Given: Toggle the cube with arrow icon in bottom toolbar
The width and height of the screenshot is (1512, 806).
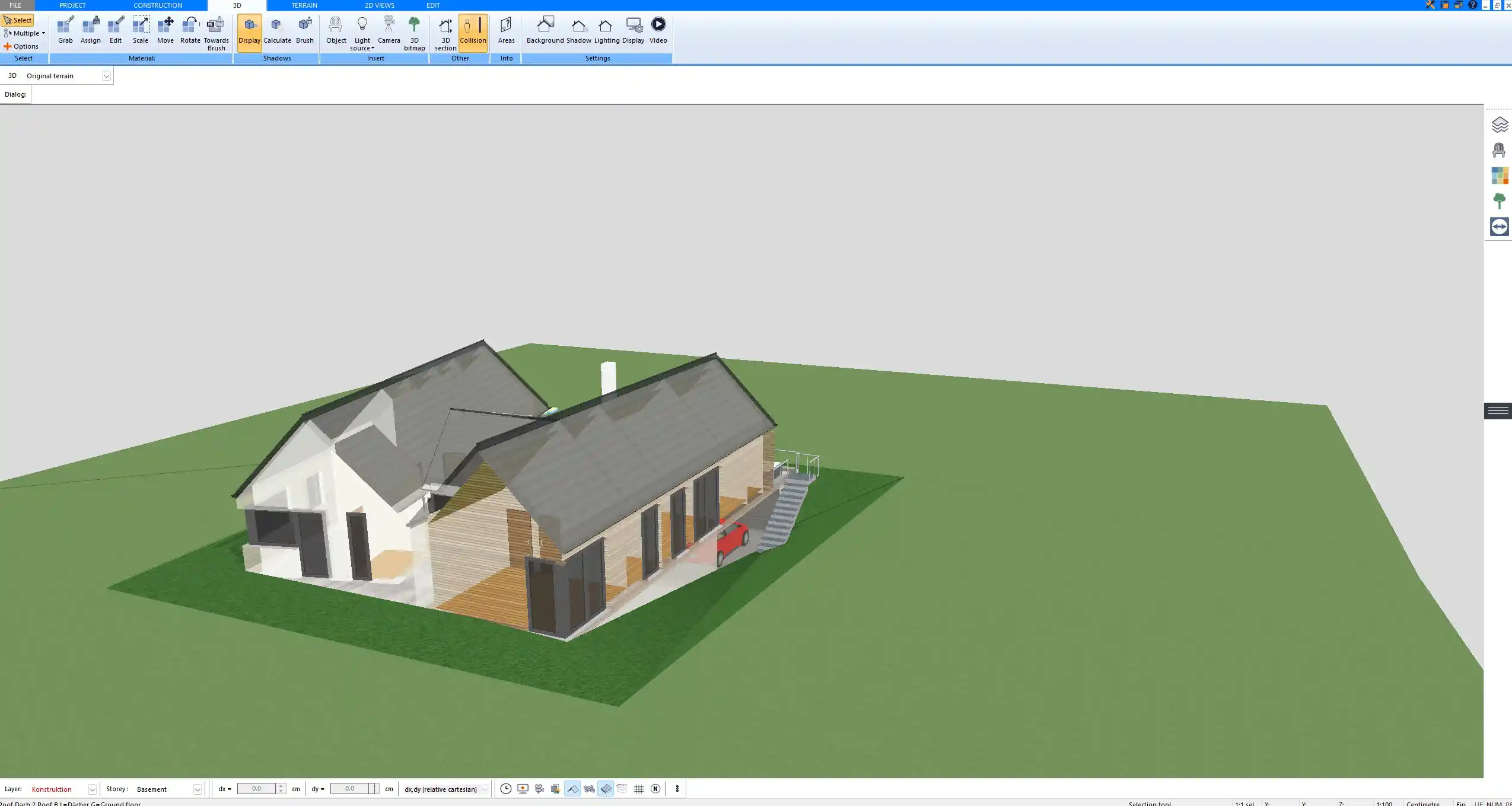Looking at the screenshot, I should point(555,789).
